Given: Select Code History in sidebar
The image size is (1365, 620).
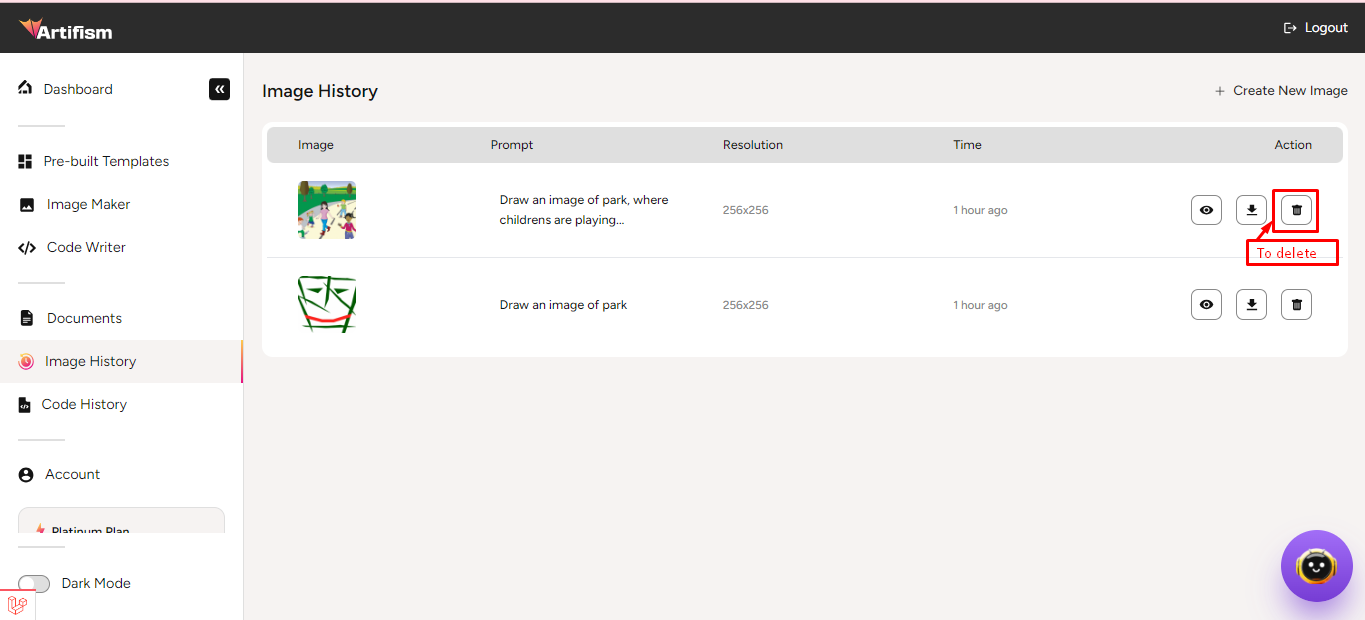Looking at the screenshot, I should [84, 404].
